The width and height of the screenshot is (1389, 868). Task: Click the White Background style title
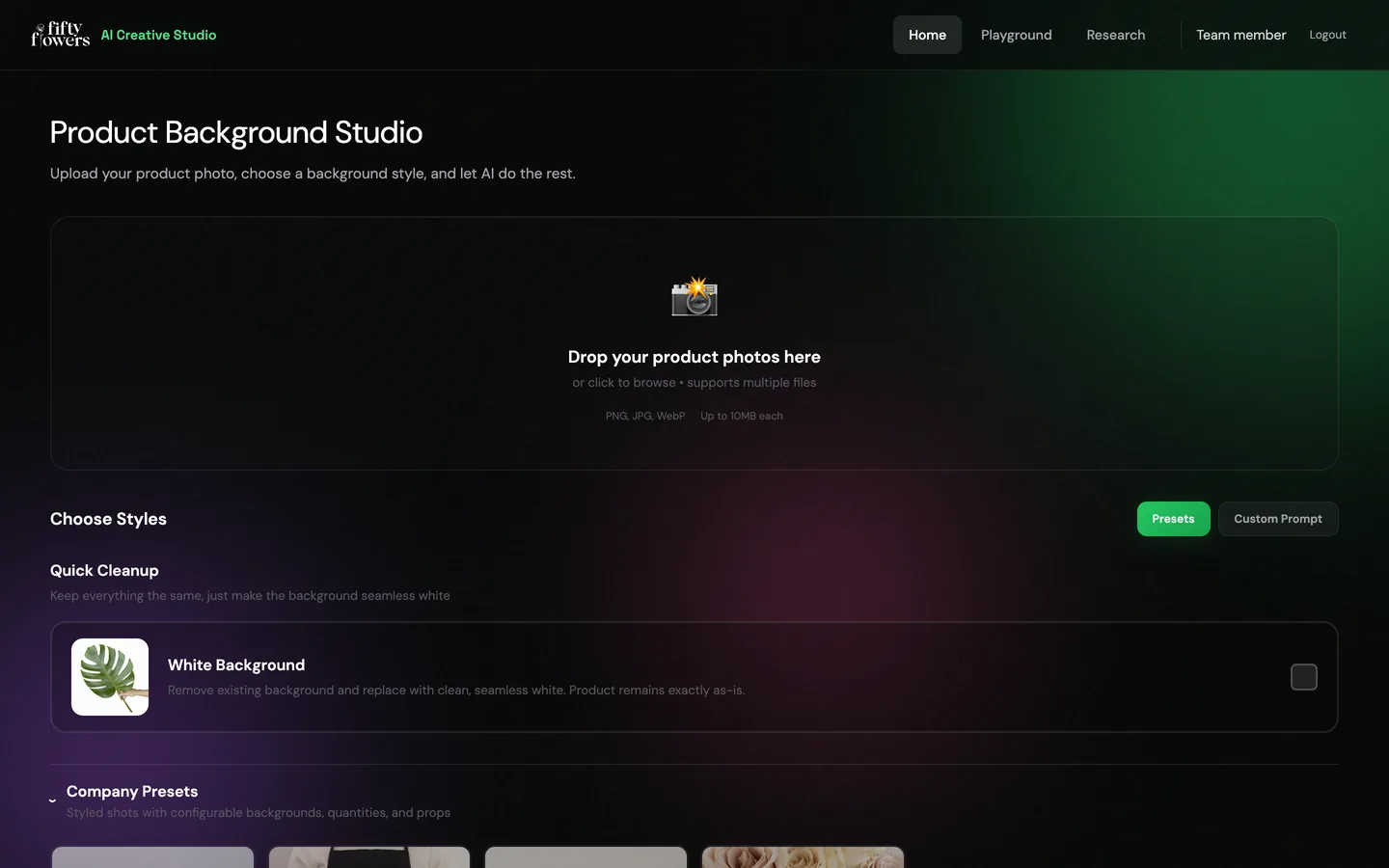click(236, 665)
